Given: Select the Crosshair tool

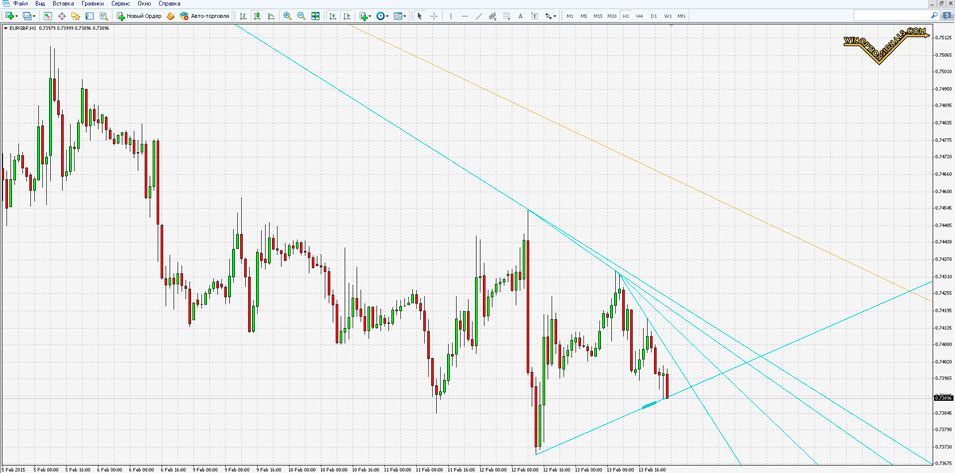Looking at the screenshot, I should (434, 16).
